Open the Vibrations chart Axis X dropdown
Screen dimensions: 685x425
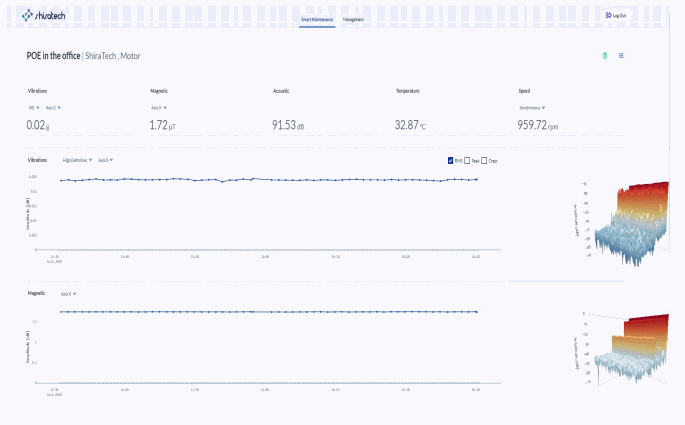click(105, 160)
